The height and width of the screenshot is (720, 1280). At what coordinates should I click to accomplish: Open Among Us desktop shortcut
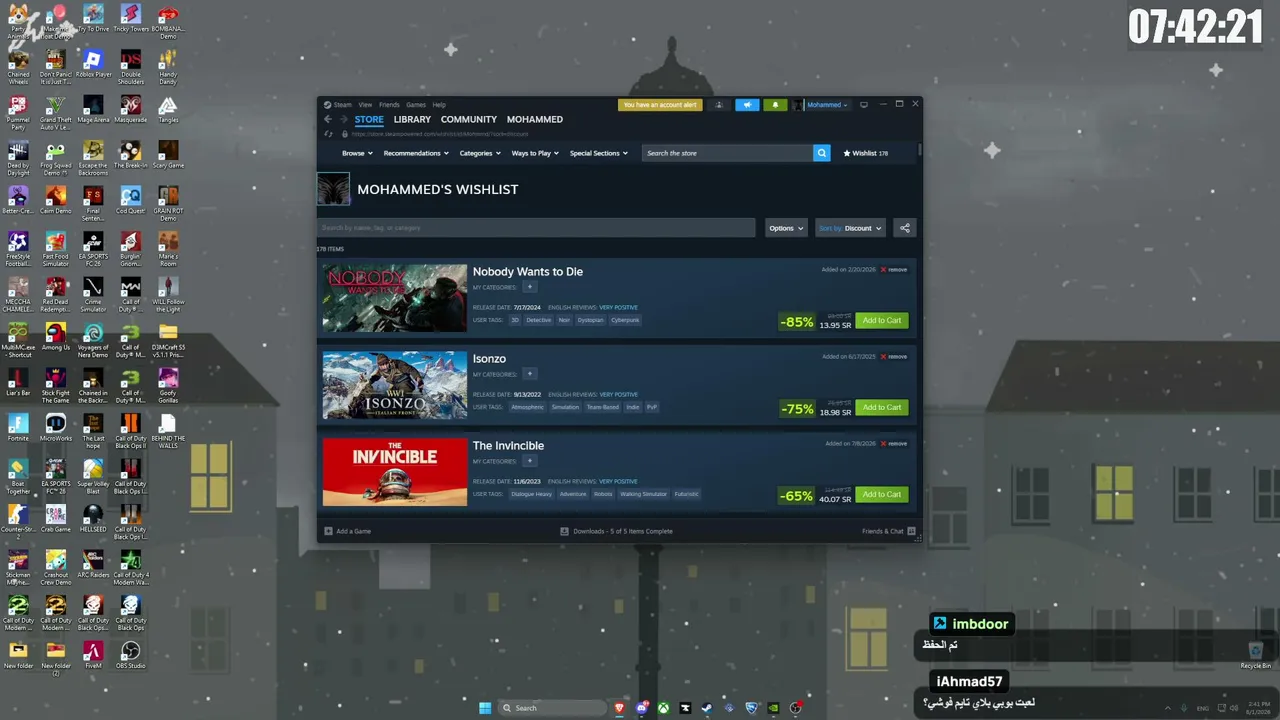[x=56, y=337]
